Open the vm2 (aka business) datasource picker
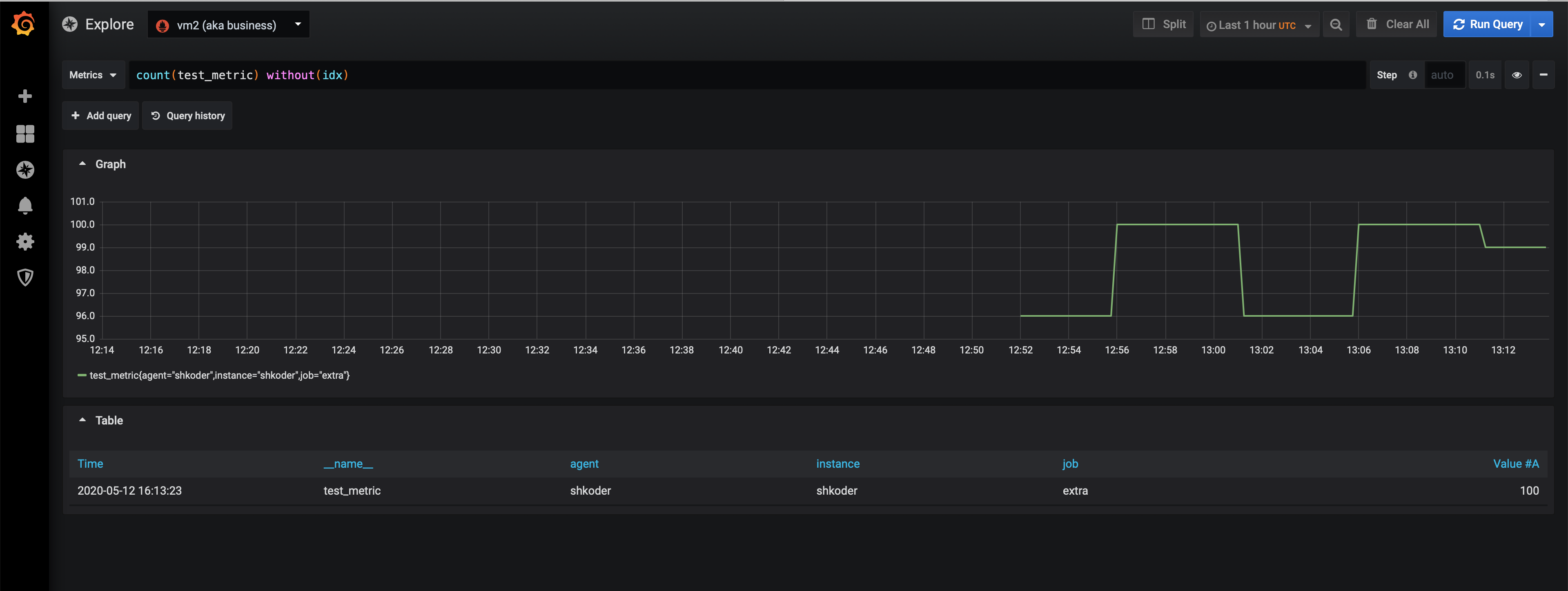Screen dimensions: 1568x591 (228, 24)
